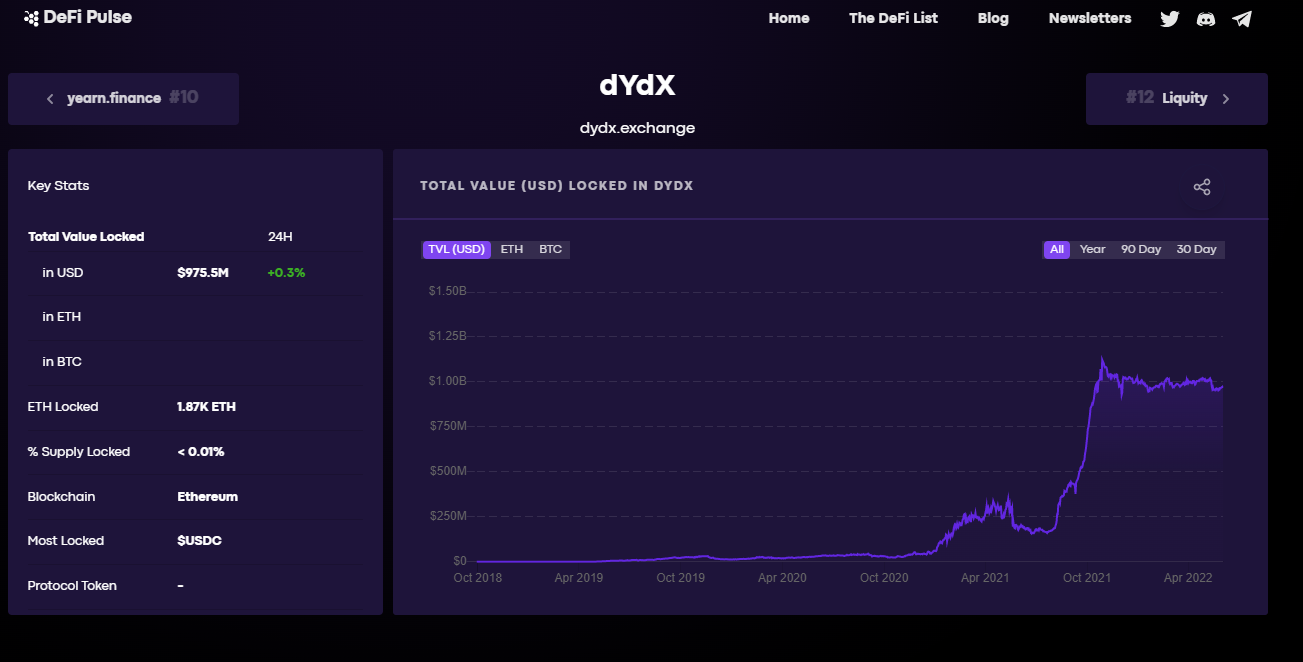The height and width of the screenshot is (662, 1303).
Task: Open the Telegram icon link
Action: point(1242,18)
